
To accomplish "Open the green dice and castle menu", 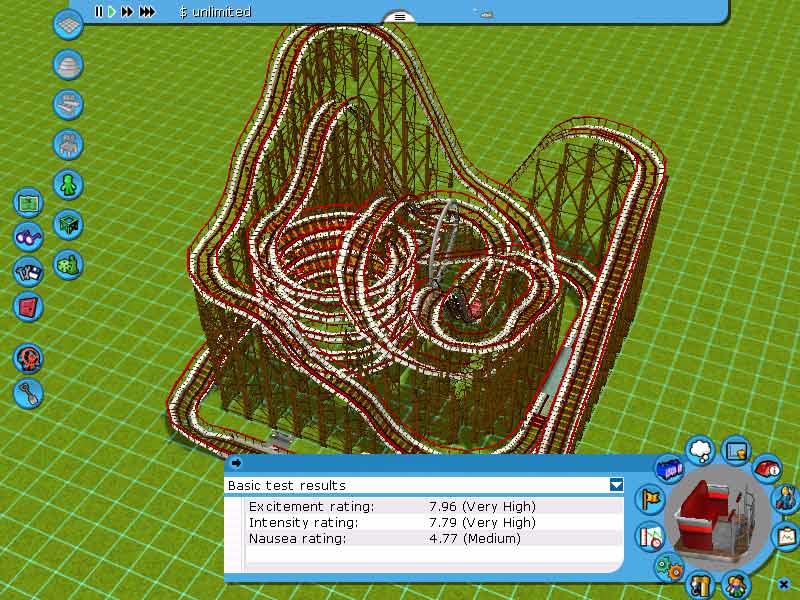I will (68, 264).
